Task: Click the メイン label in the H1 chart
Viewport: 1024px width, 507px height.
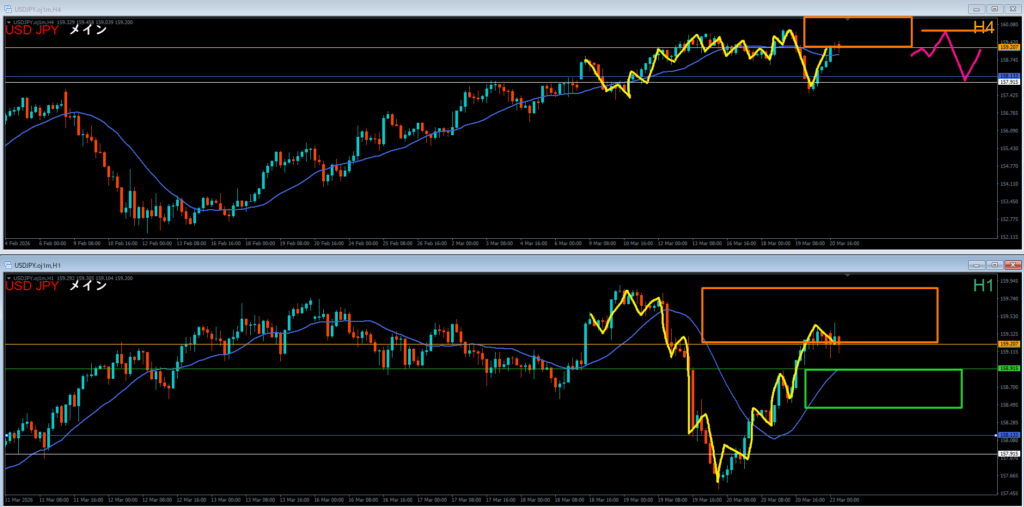Action: point(88,286)
